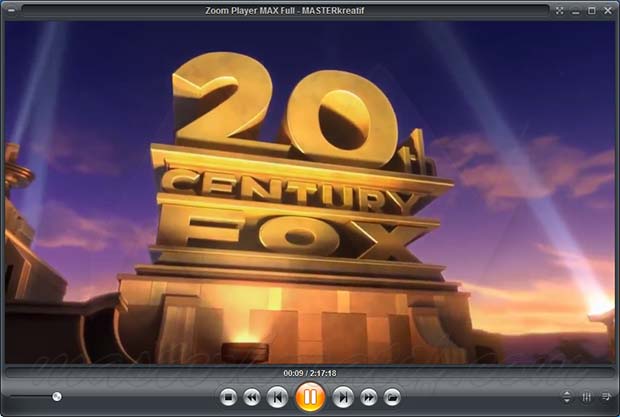Open a media file via folder icon
The width and height of the screenshot is (620, 417).
pyautogui.click(x=392, y=397)
